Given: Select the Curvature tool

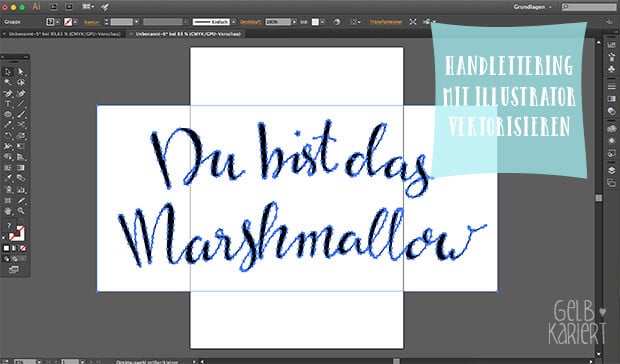Looking at the screenshot, I should point(21,93).
